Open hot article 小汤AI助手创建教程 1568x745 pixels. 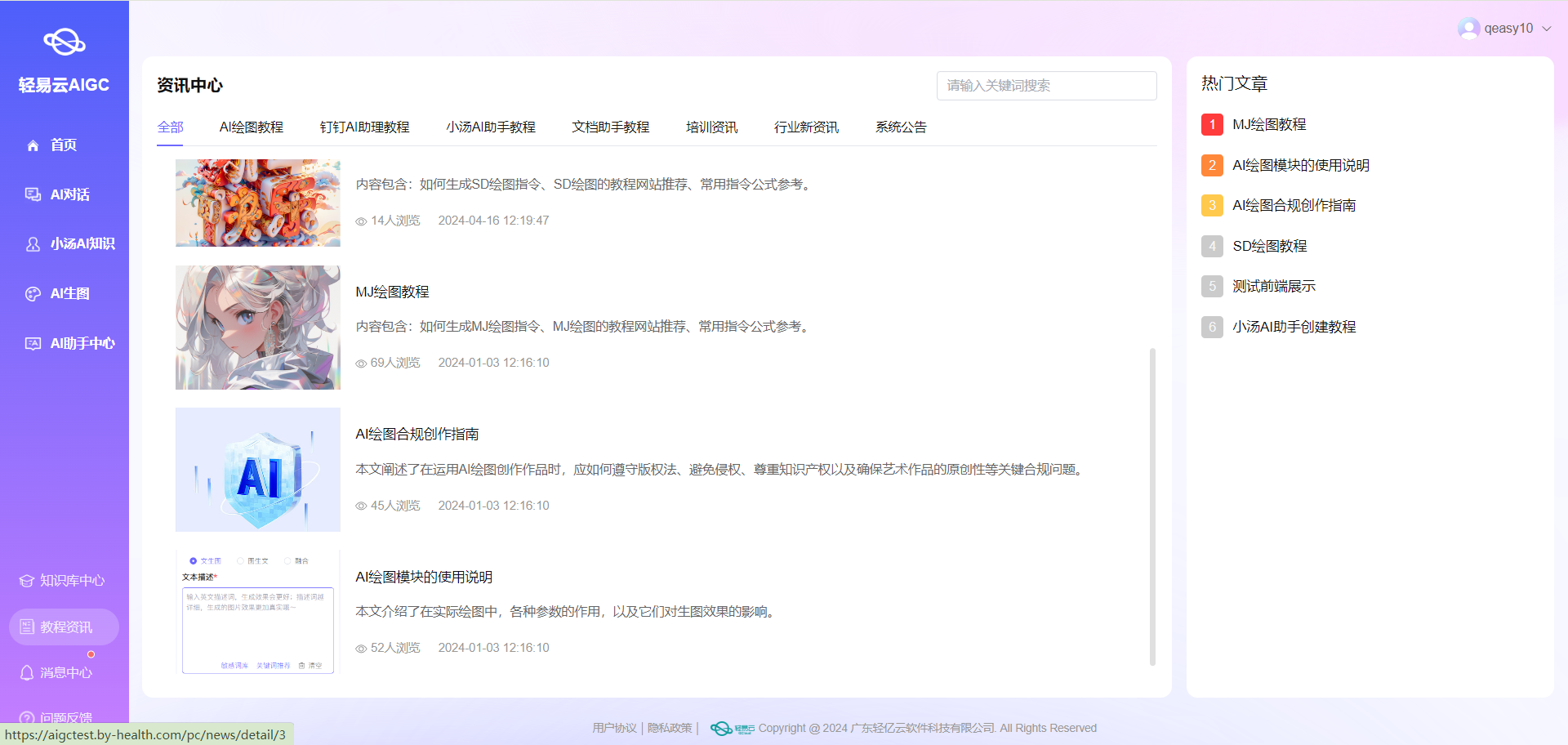[x=1294, y=327]
